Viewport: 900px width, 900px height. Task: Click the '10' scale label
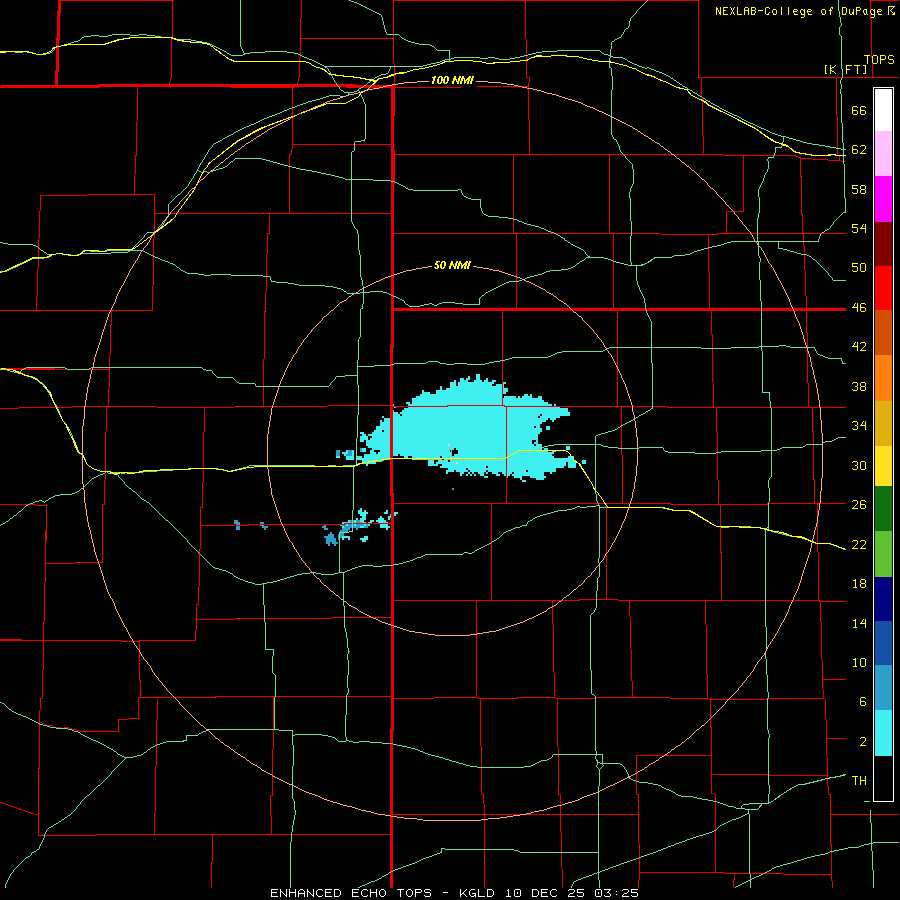(x=859, y=663)
